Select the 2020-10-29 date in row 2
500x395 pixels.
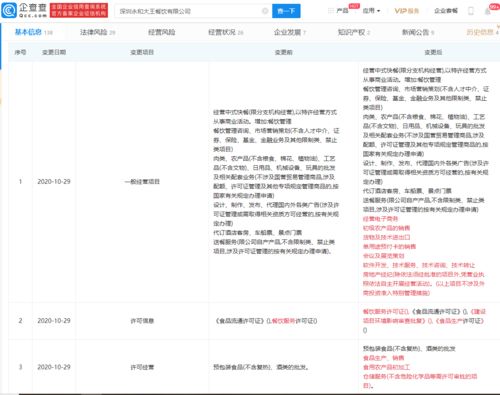pos(54,320)
